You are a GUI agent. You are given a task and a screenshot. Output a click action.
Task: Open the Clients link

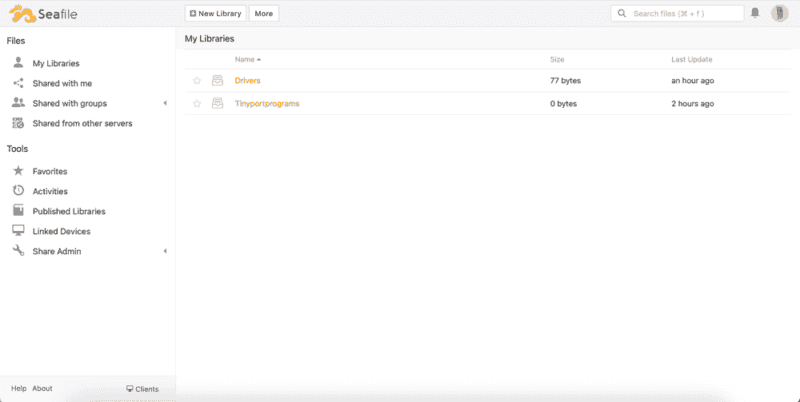pos(142,389)
